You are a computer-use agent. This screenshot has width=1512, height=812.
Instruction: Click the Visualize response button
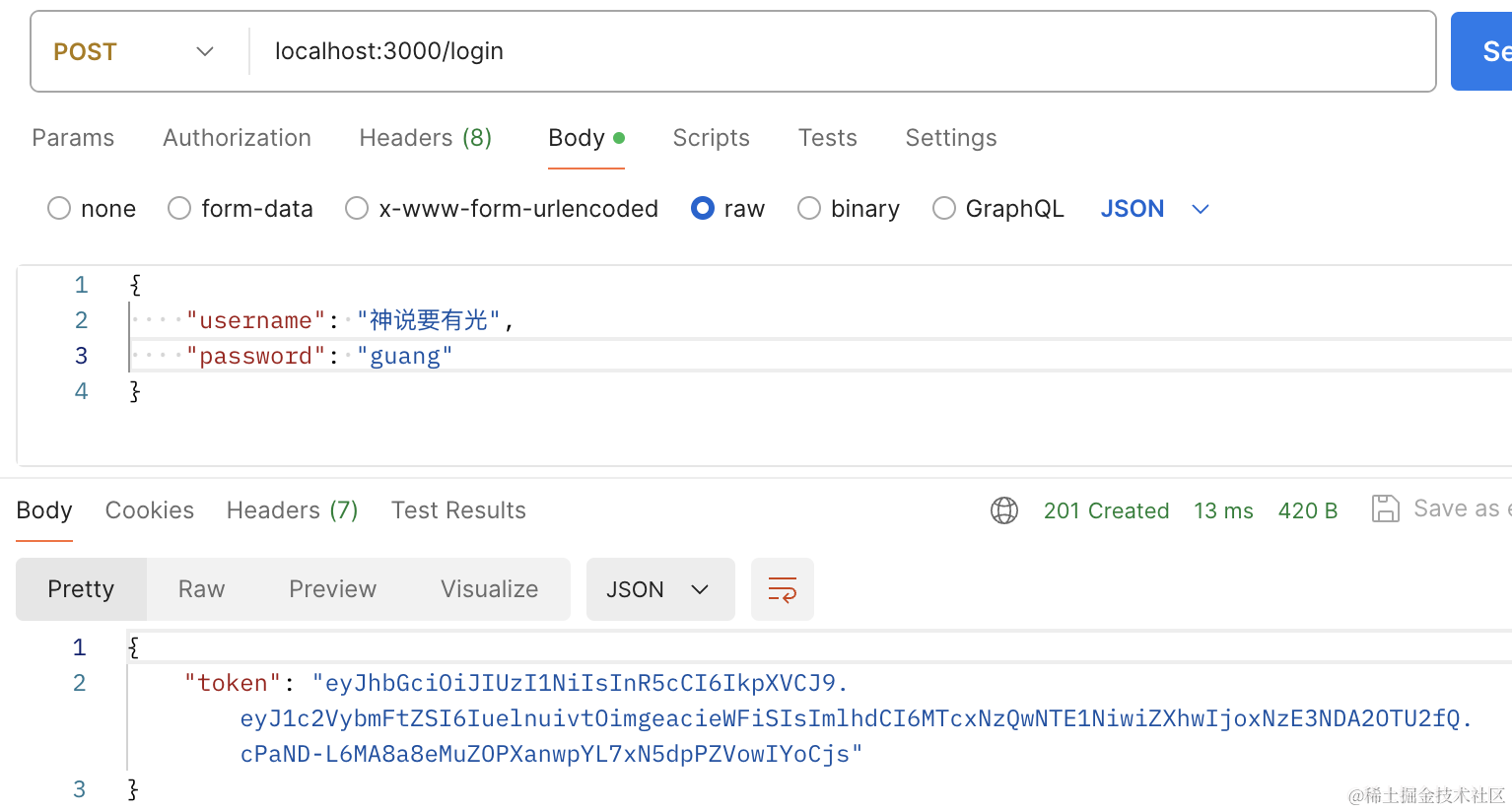click(489, 589)
